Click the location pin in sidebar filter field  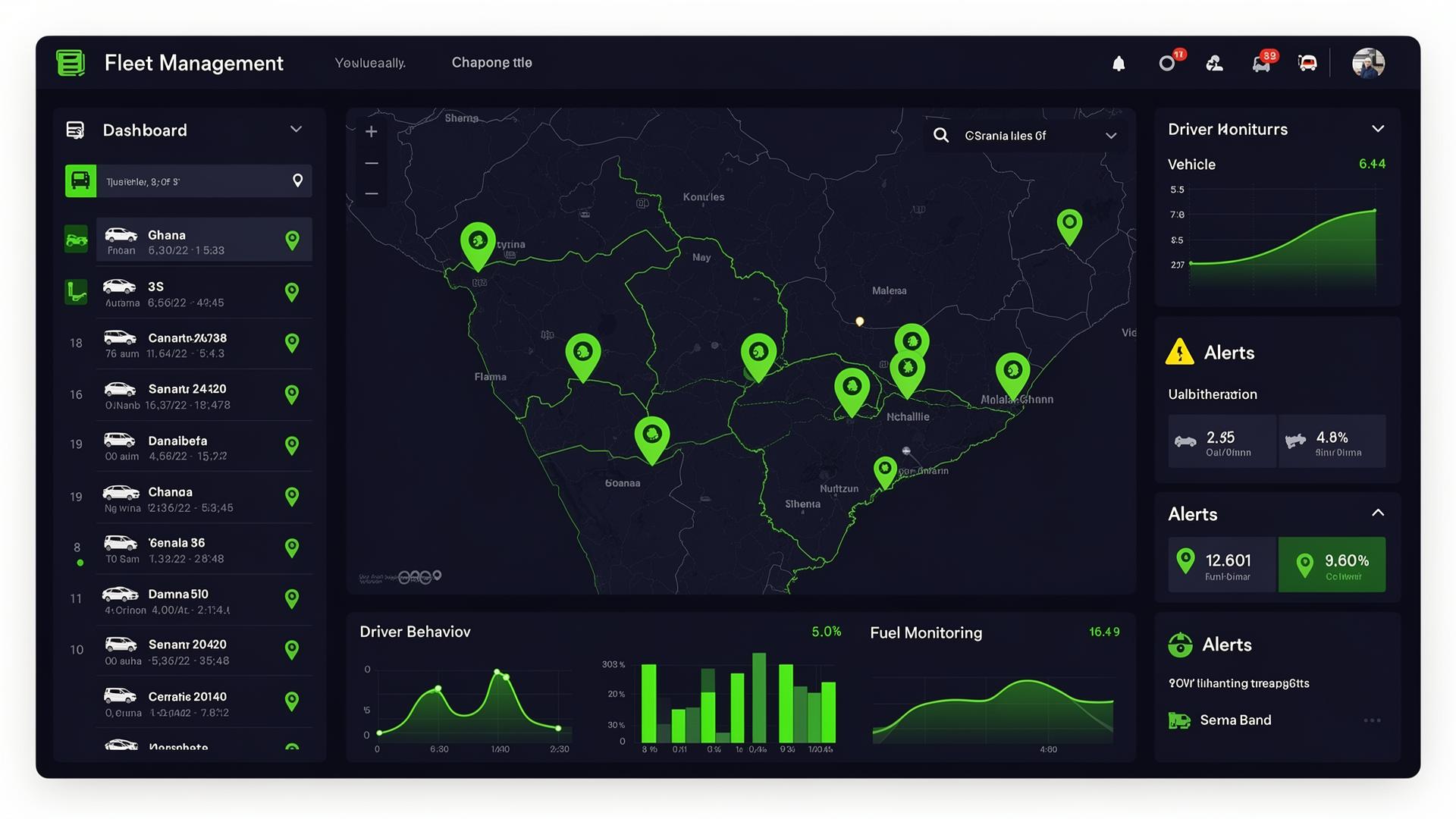[x=298, y=180]
